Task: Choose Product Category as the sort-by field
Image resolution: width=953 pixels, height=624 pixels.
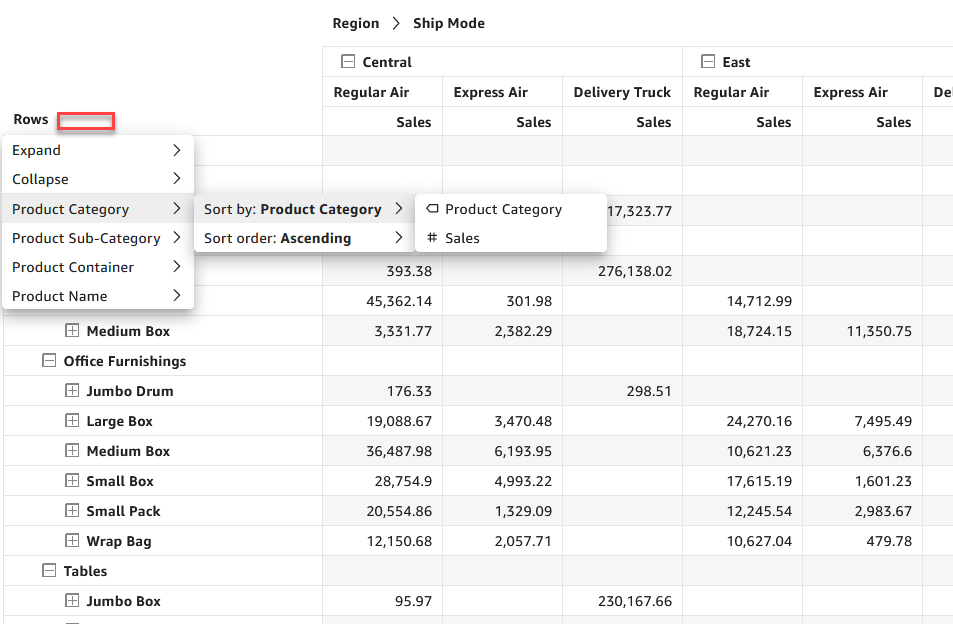Action: [503, 209]
